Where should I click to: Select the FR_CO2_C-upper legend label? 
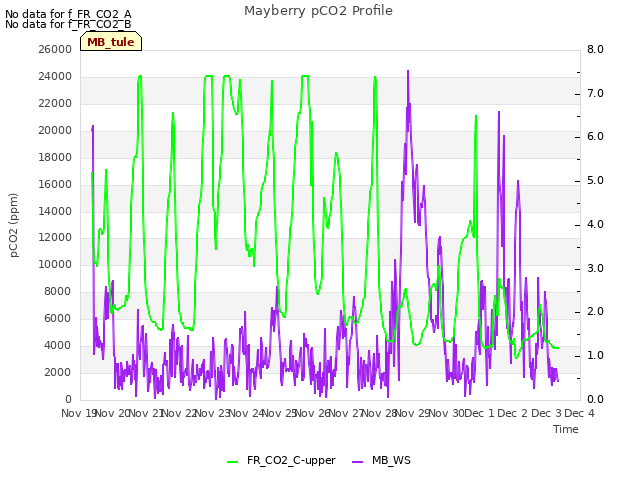[291, 460]
